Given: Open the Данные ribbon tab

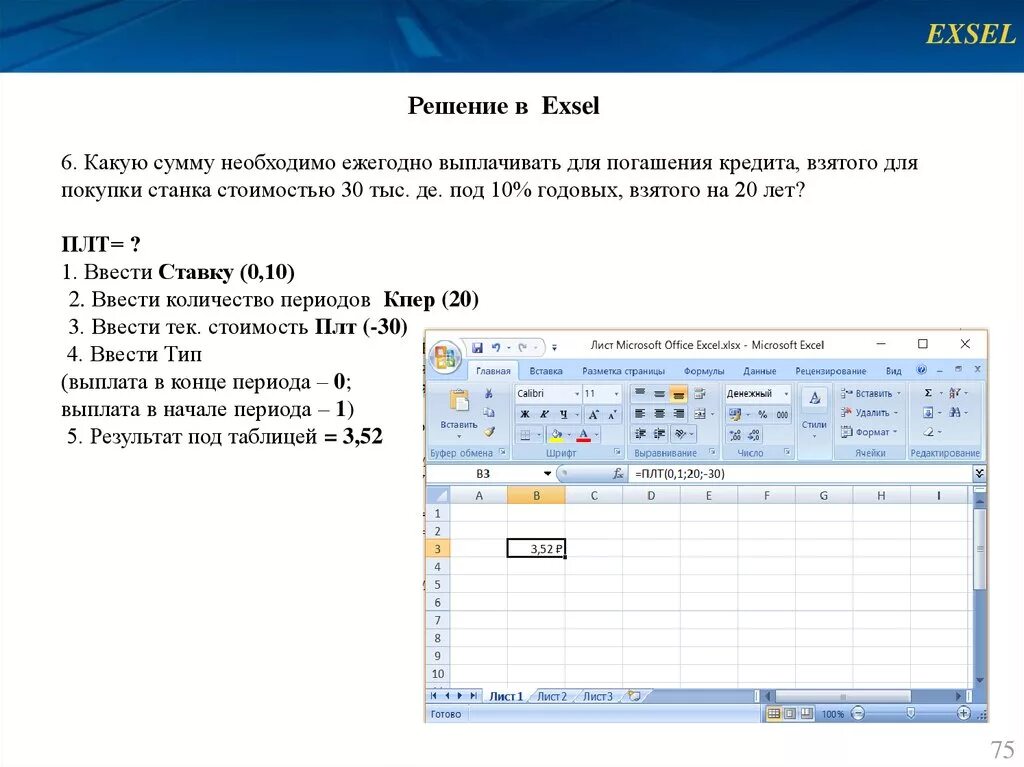Looking at the screenshot, I should click(760, 370).
